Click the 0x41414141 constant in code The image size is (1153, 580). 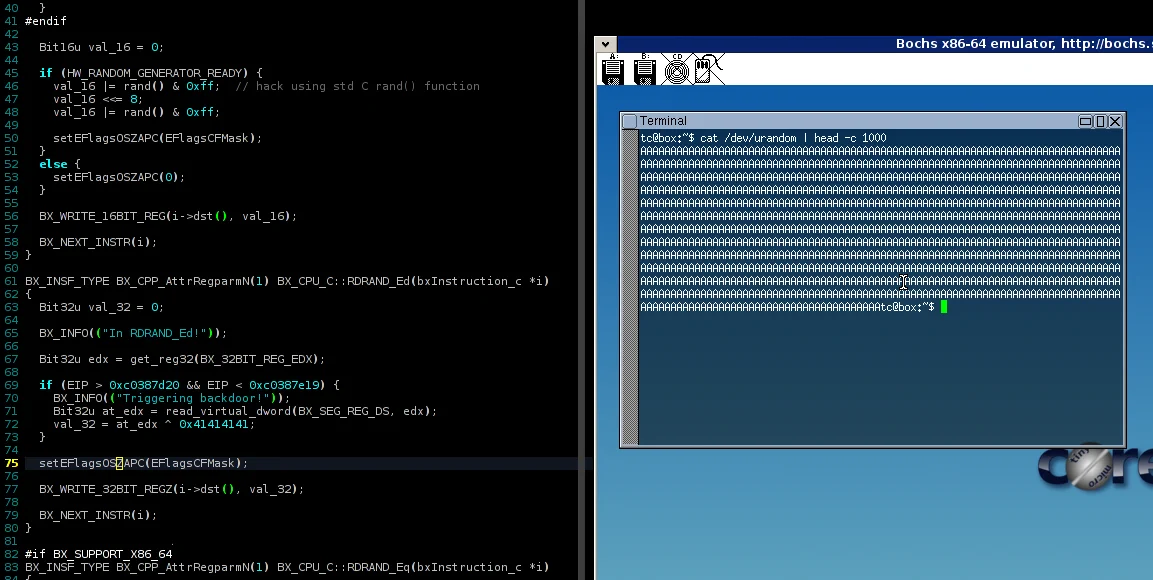coord(213,424)
